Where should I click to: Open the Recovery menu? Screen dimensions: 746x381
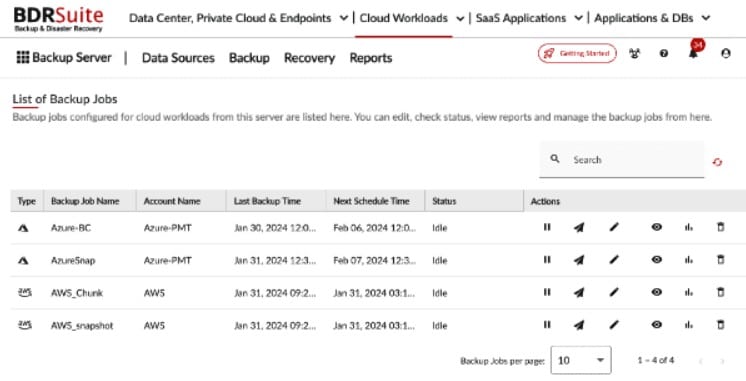(309, 58)
